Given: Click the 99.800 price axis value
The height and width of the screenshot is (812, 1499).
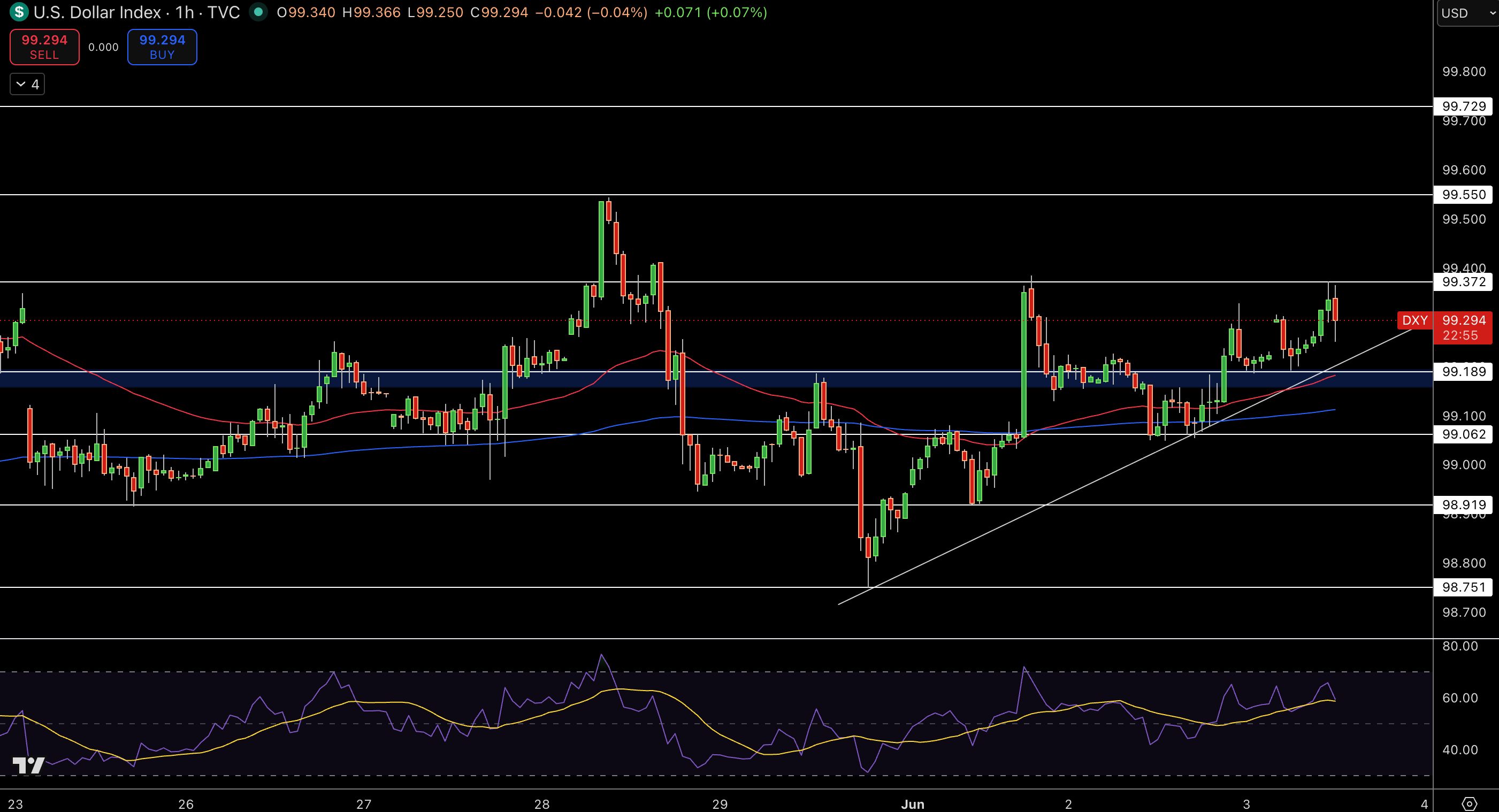Looking at the screenshot, I should click(1464, 72).
